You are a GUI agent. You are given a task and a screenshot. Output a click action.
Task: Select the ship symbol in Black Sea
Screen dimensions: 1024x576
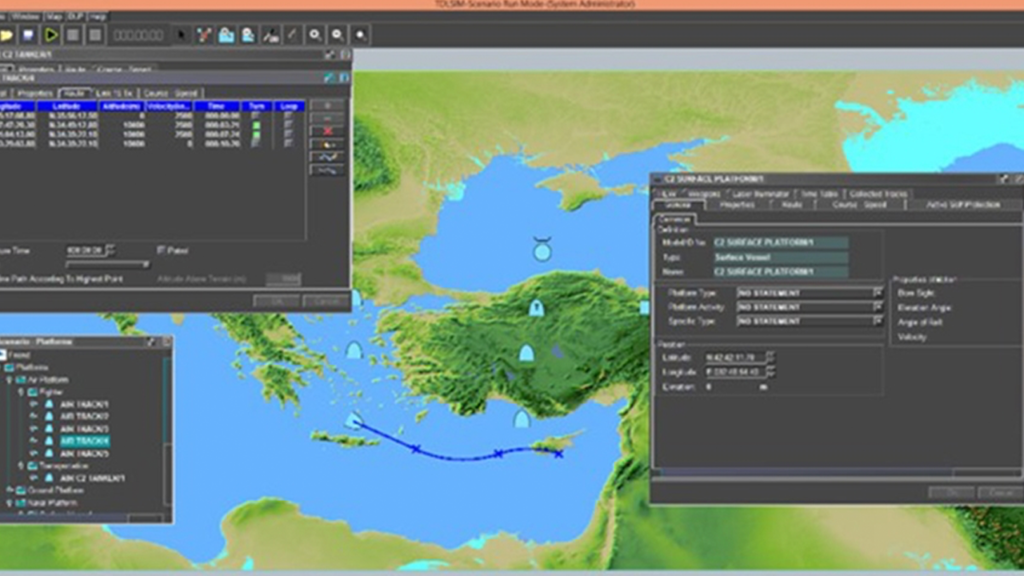[542, 249]
